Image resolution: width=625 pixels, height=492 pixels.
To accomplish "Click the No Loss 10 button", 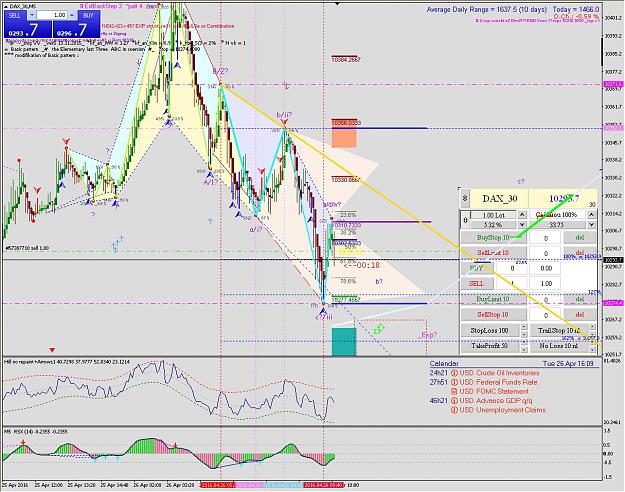I will [559, 346].
